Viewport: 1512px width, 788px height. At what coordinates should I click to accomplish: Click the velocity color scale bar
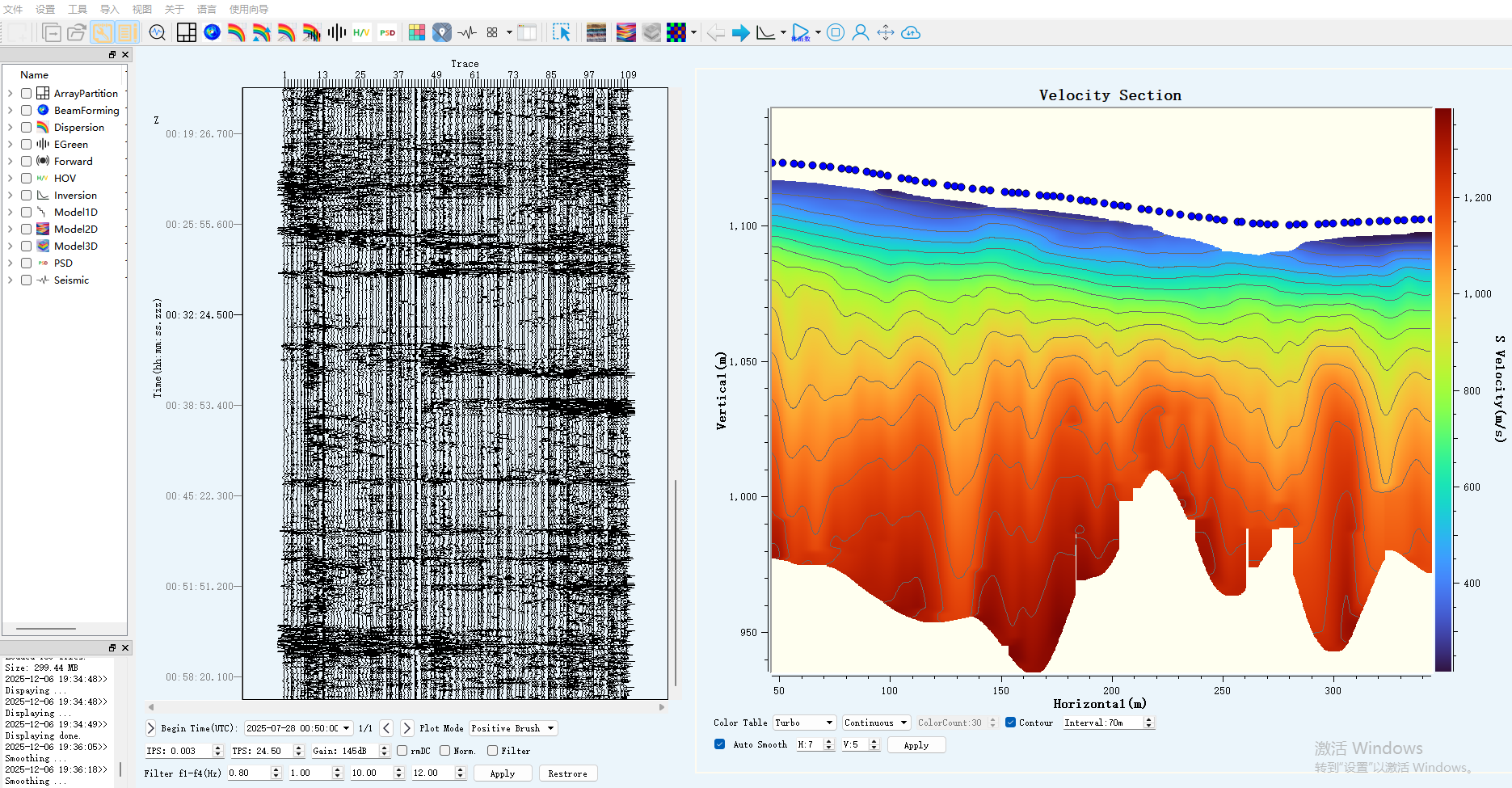point(1443,390)
